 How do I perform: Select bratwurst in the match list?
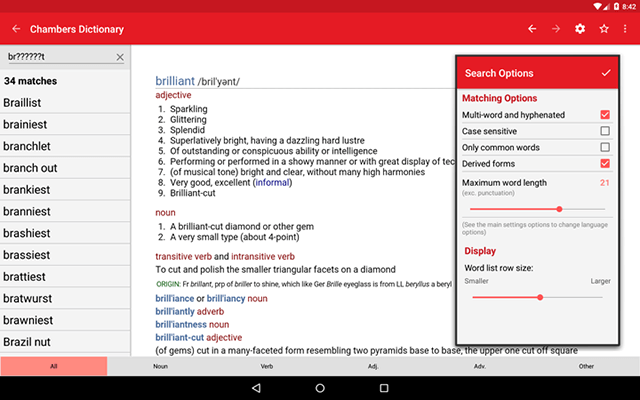coord(65,298)
